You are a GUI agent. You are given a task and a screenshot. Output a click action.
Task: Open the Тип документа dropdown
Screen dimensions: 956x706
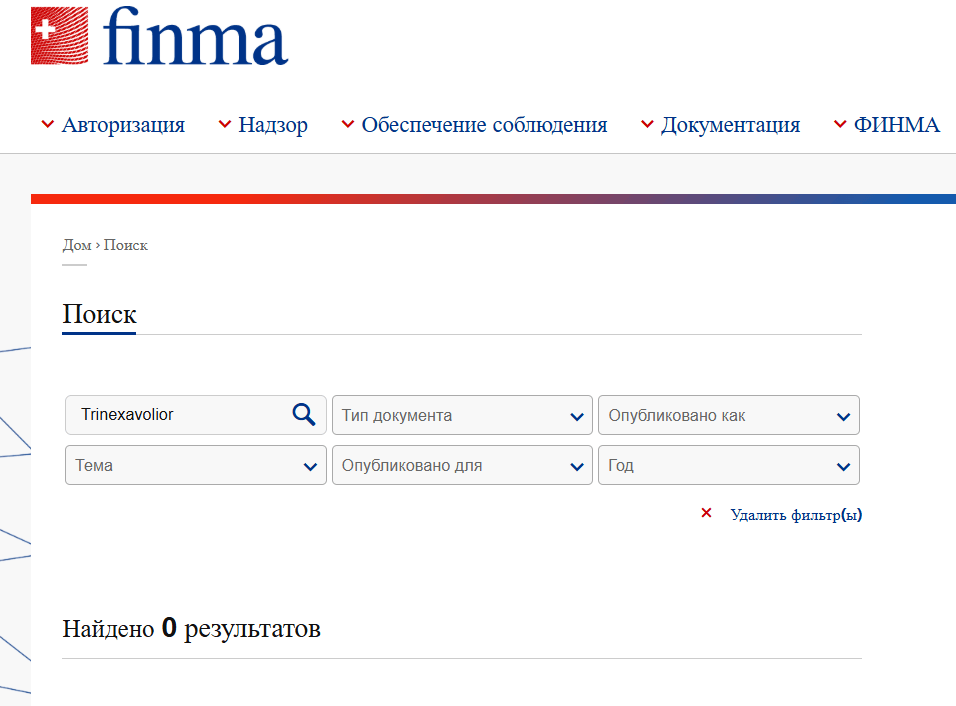[461, 414]
